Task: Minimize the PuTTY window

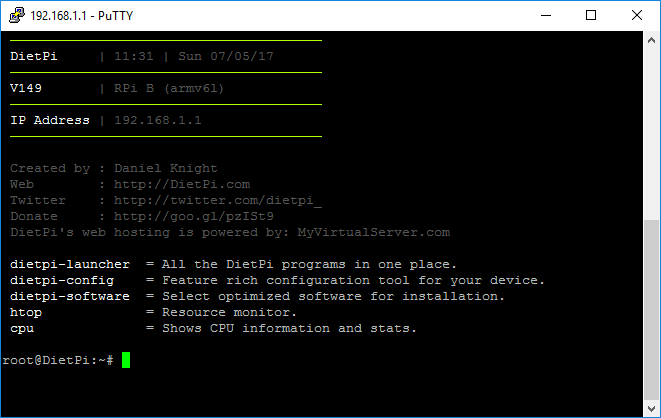Action: [546, 16]
